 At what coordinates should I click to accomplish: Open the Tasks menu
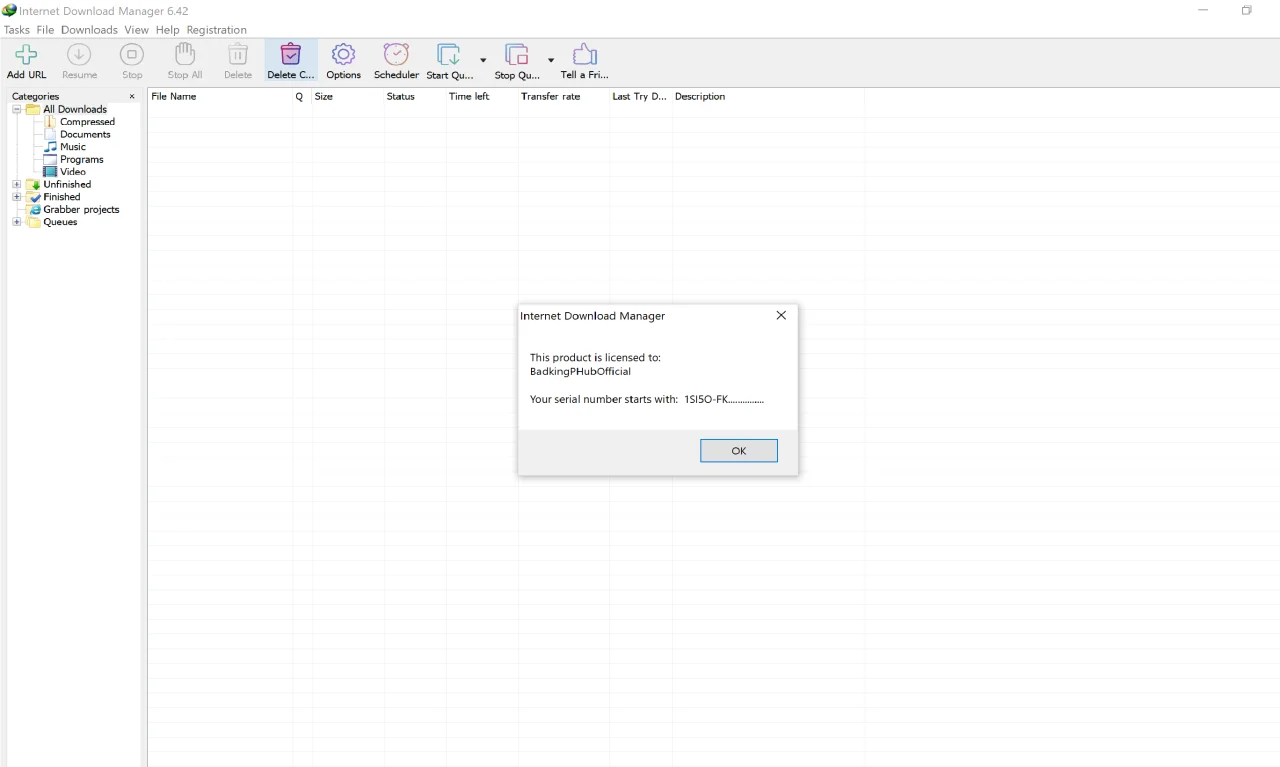coord(17,30)
